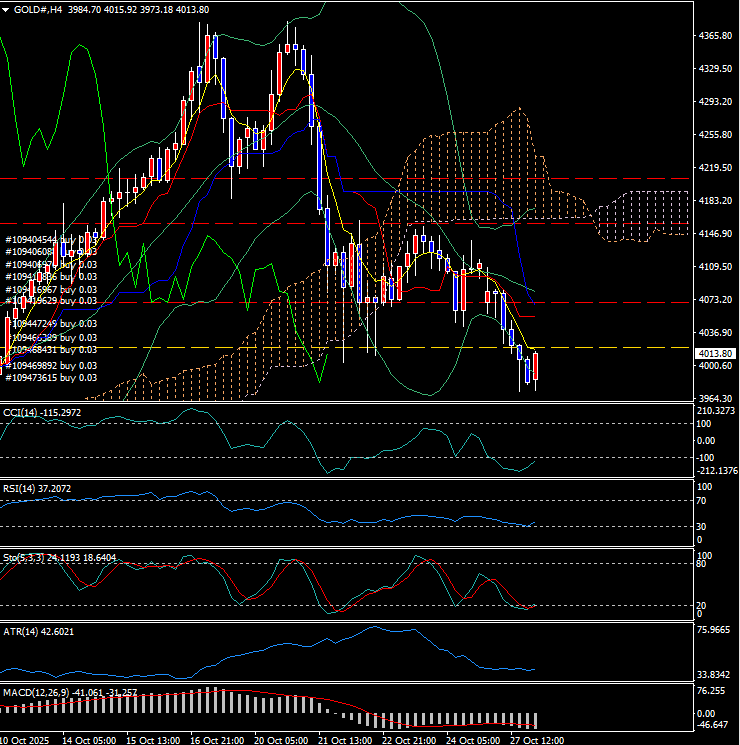Click the 4365.80 price scale label

(717, 36)
